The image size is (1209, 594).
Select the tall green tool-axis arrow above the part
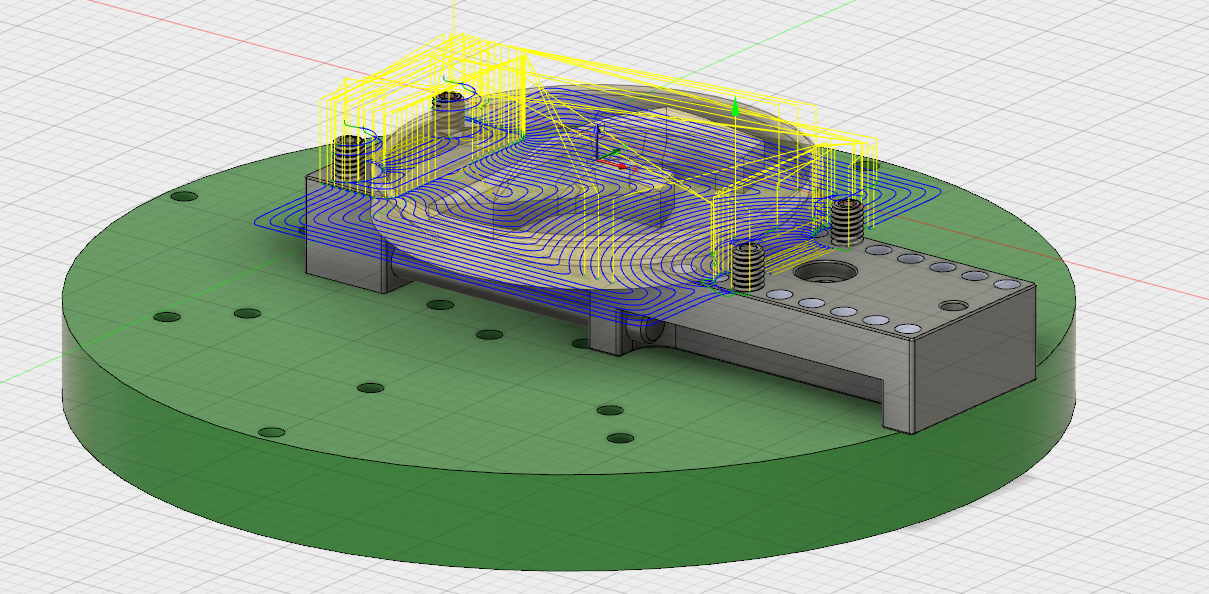click(x=735, y=108)
